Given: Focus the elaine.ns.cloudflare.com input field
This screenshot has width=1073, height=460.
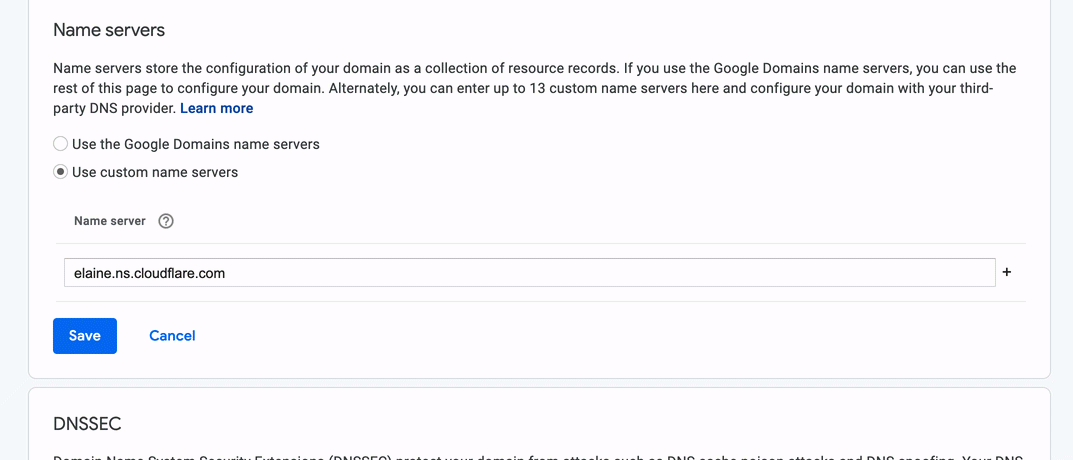Looking at the screenshot, I should tap(530, 272).
